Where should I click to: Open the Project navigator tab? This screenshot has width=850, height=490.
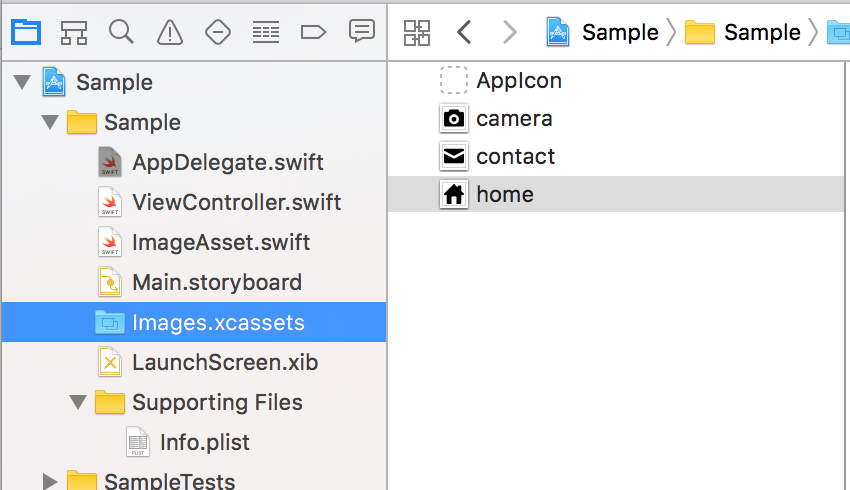tap(26, 32)
